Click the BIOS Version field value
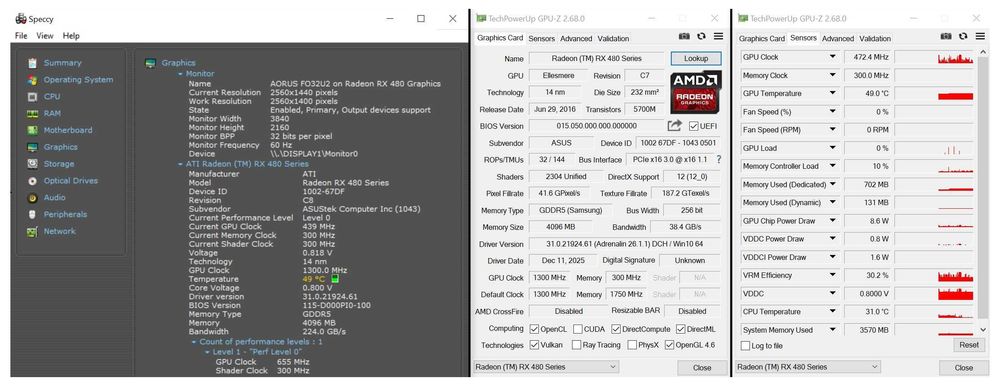 (596, 126)
